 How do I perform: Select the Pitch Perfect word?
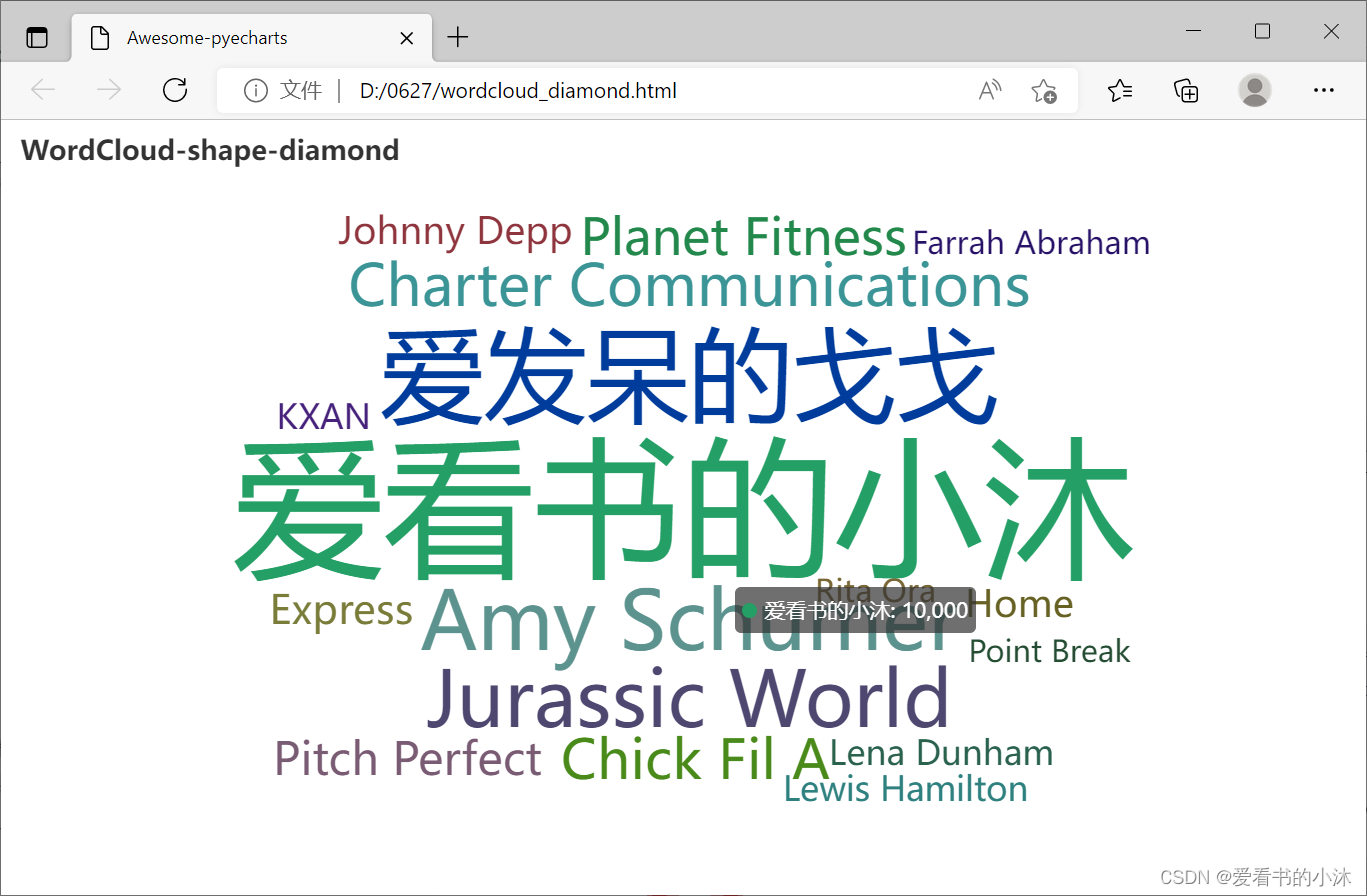click(408, 759)
